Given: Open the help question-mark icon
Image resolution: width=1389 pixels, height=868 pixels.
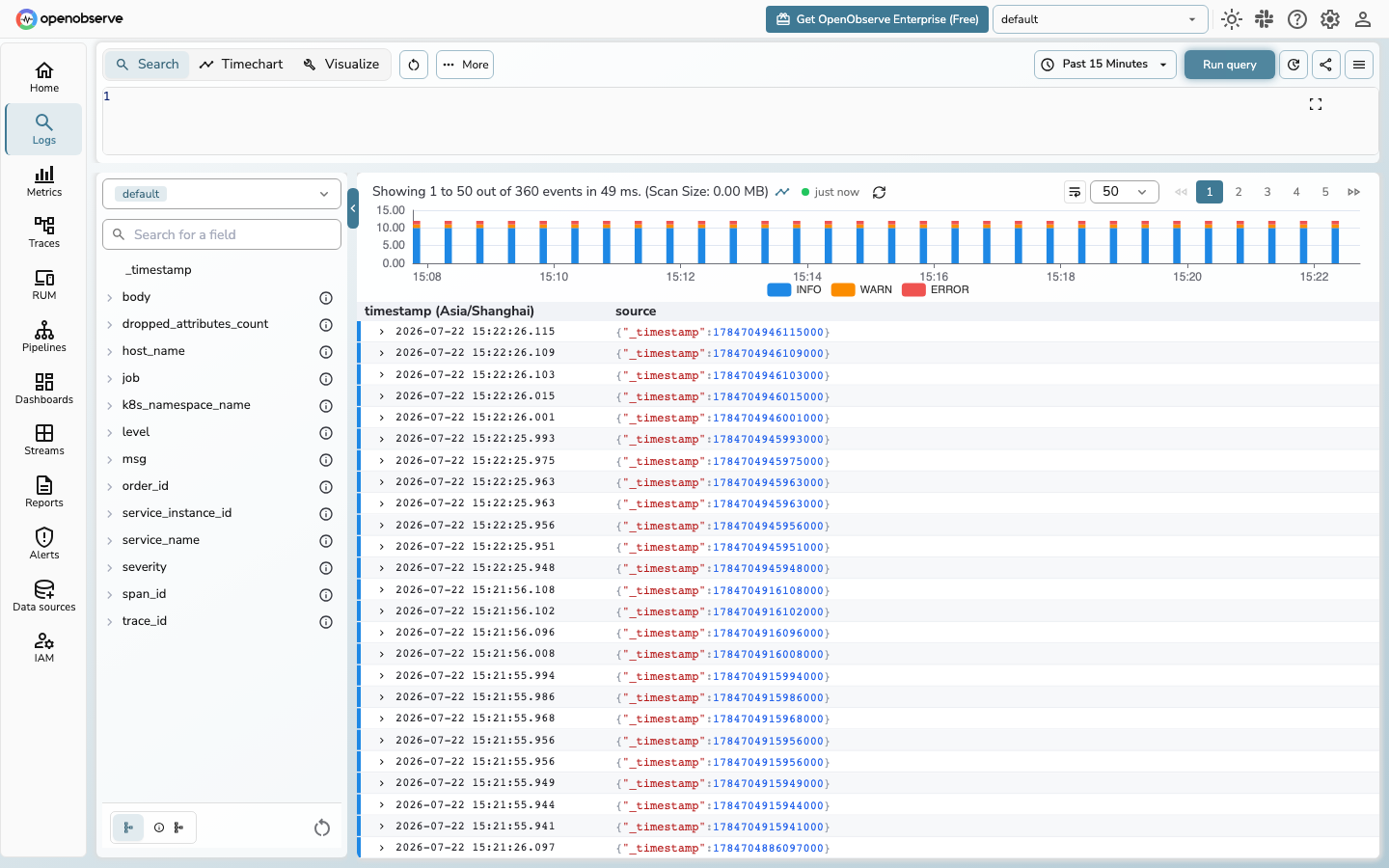Looking at the screenshot, I should (x=1297, y=19).
